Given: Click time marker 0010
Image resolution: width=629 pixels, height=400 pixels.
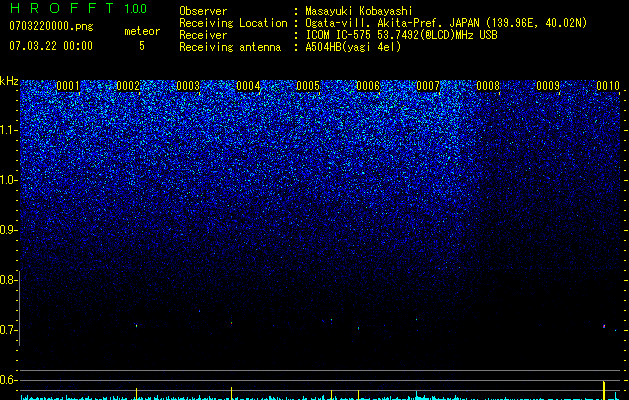Looking at the screenshot, I should [608, 86].
